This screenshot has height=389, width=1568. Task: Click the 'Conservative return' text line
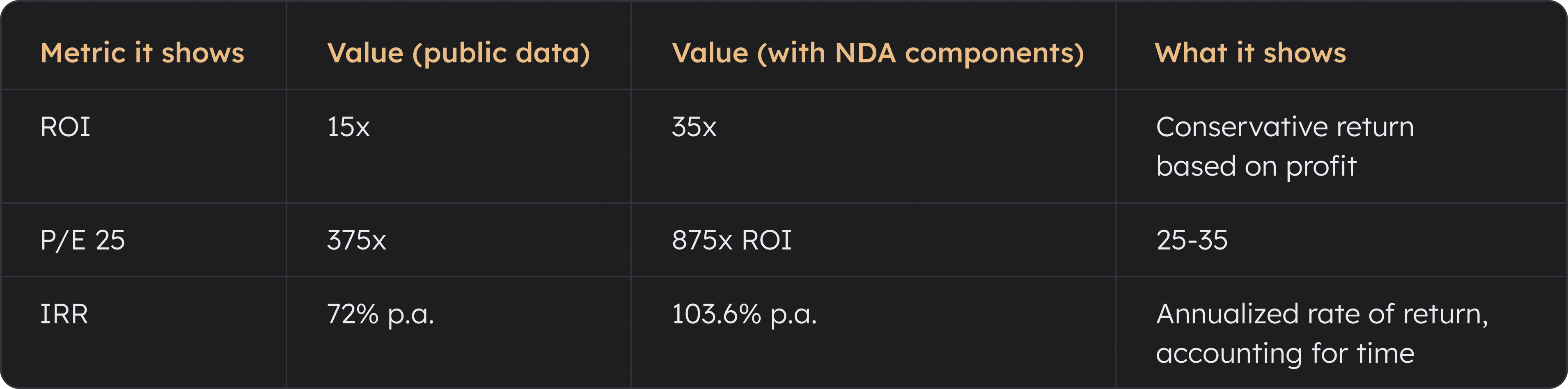[1284, 127]
